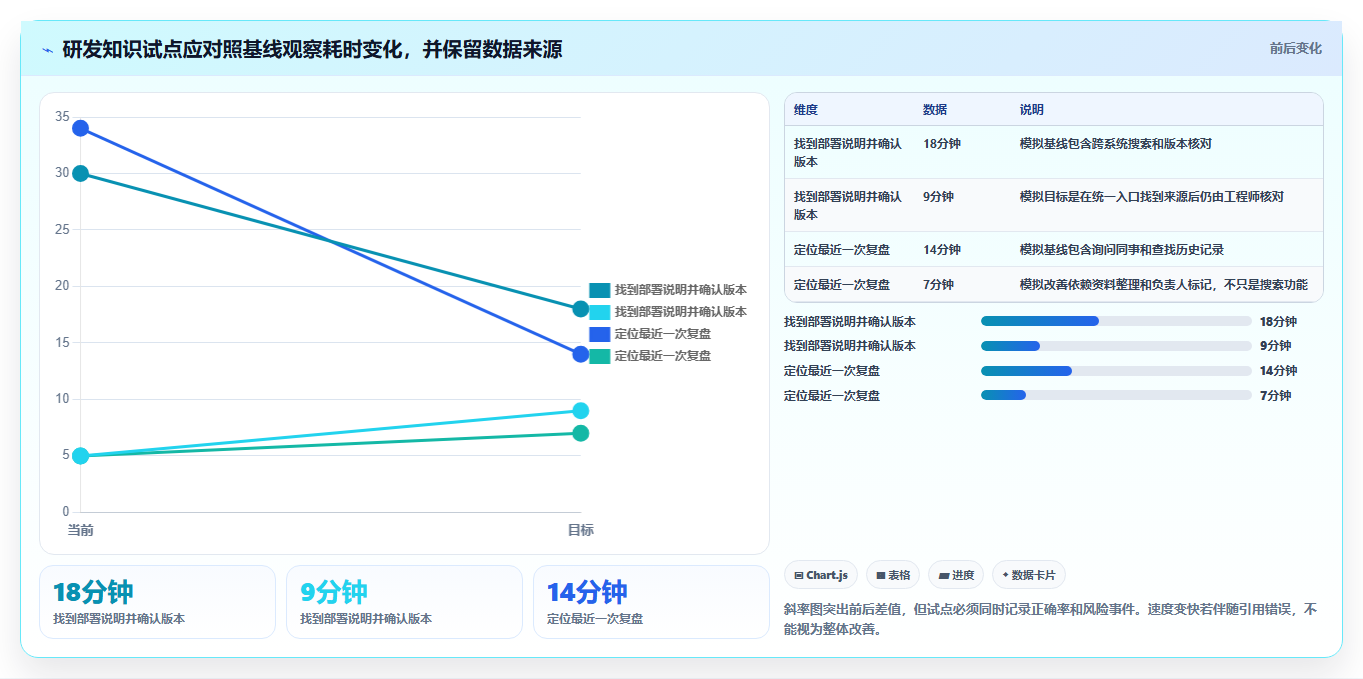Open the 18分钟 data card
Screen dimensions: 1363x679
click(157, 602)
